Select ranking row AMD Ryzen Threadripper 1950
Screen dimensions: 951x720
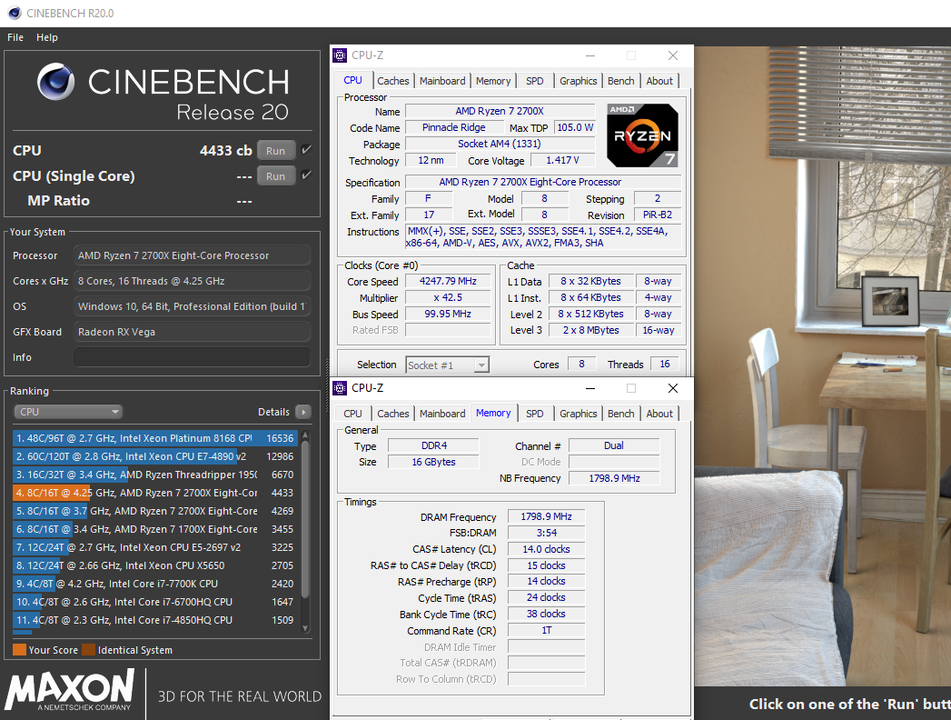tap(155, 474)
